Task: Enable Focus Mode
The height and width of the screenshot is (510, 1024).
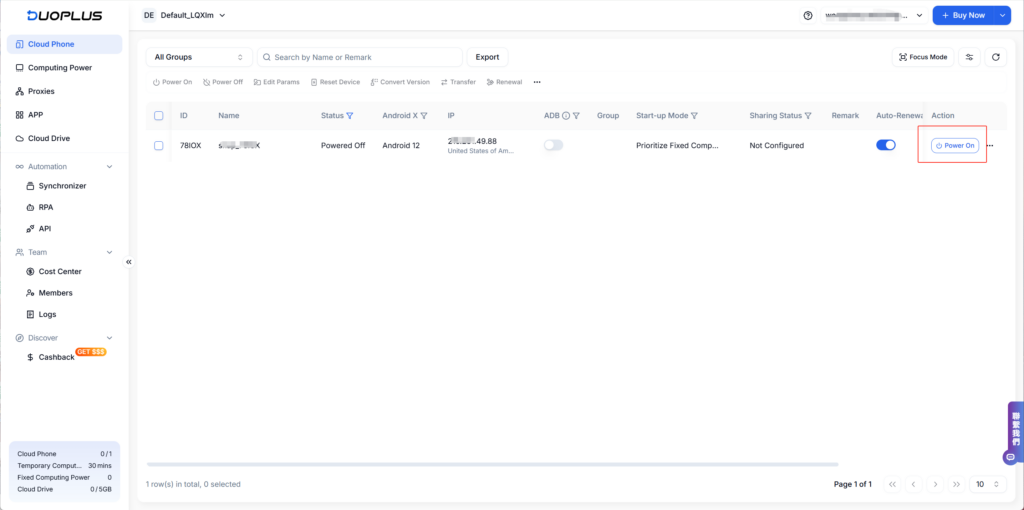Action: coord(923,57)
